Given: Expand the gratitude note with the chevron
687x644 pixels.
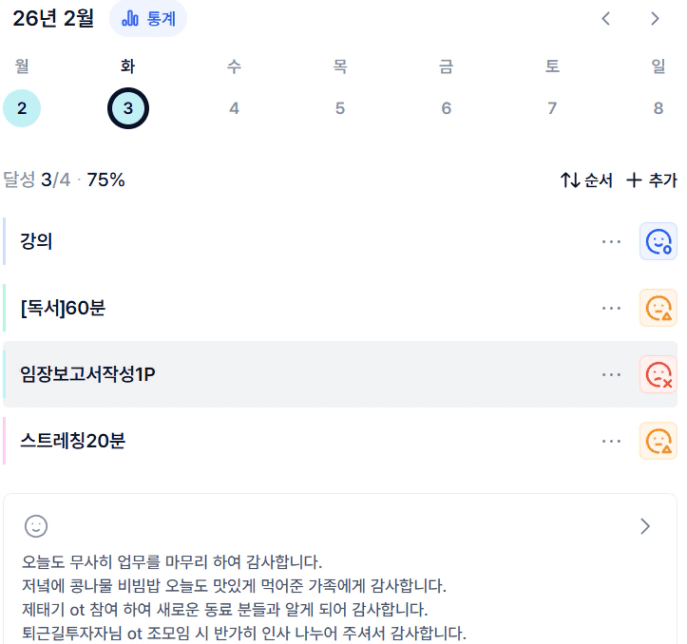Looking at the screenshot, I should 645,526.
